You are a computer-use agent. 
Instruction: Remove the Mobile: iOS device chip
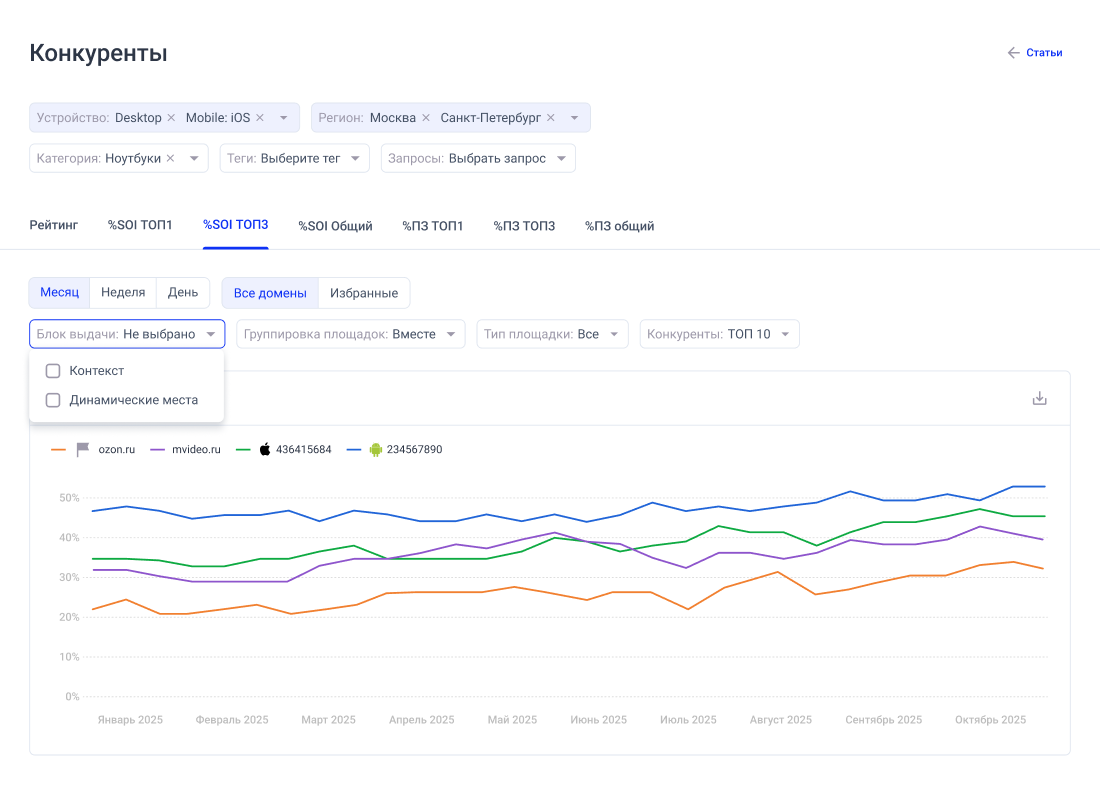coord(260,118)
